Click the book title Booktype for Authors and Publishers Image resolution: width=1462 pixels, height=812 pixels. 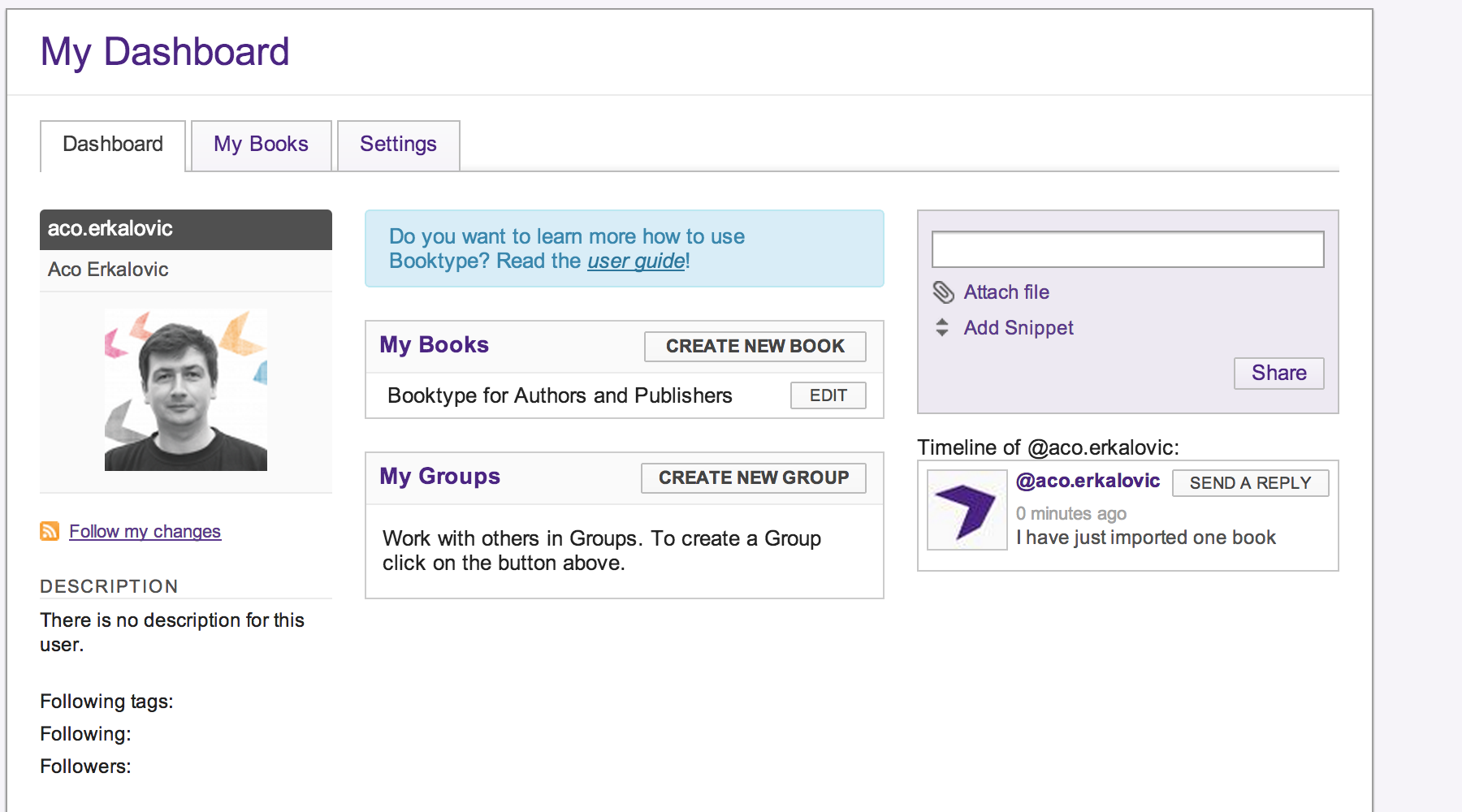coord(560,395)
